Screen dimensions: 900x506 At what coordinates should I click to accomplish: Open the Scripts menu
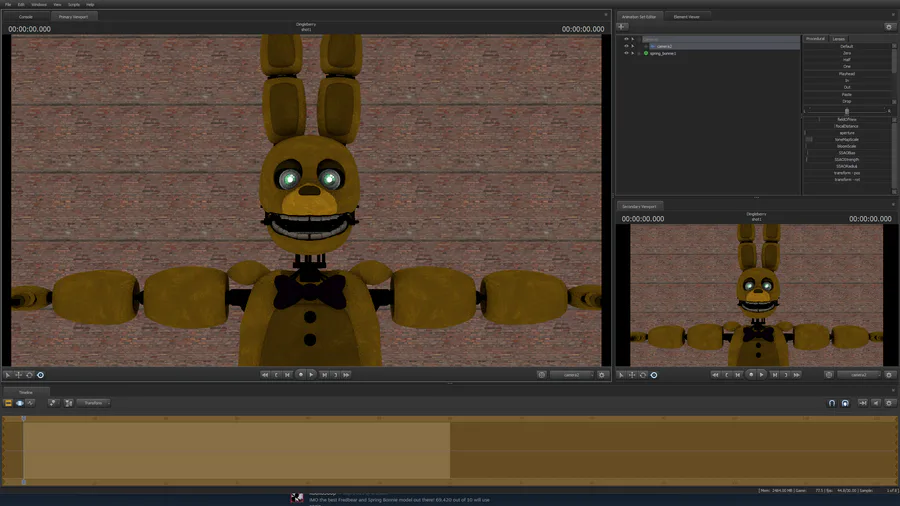coord(74,4)
